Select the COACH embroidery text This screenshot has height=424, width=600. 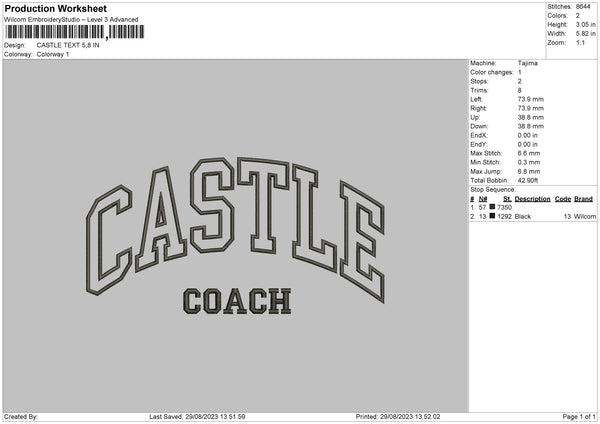coord(237,301)
